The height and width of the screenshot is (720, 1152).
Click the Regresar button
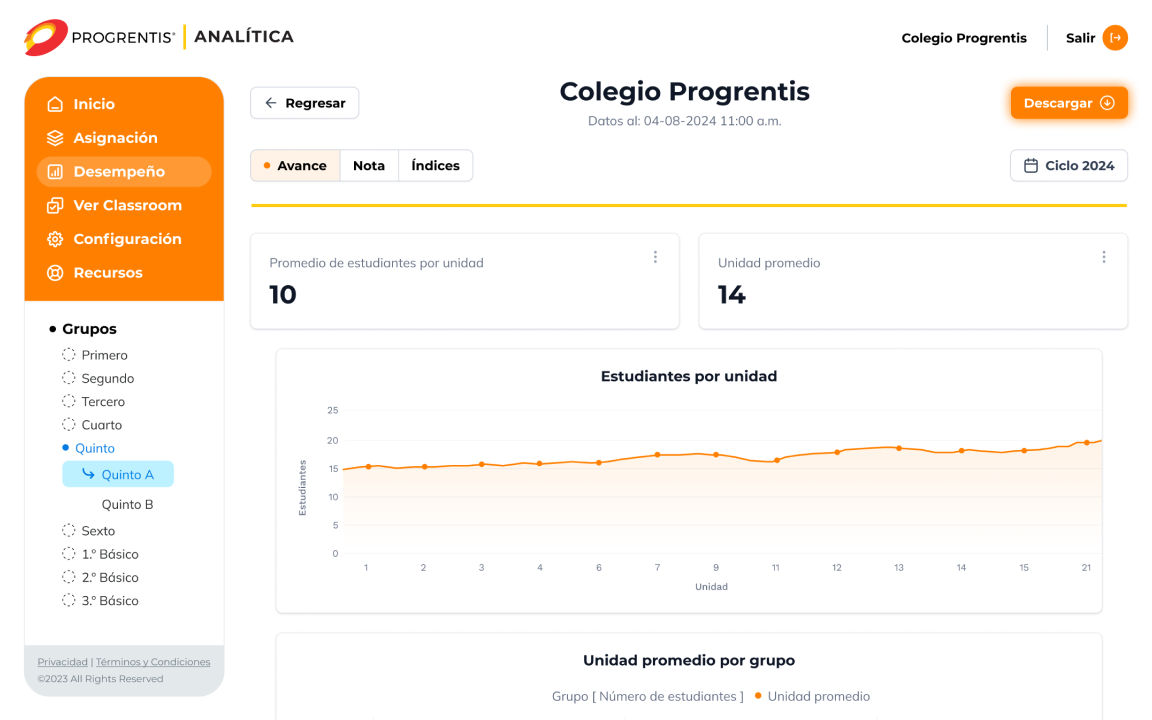coord(304,103)
